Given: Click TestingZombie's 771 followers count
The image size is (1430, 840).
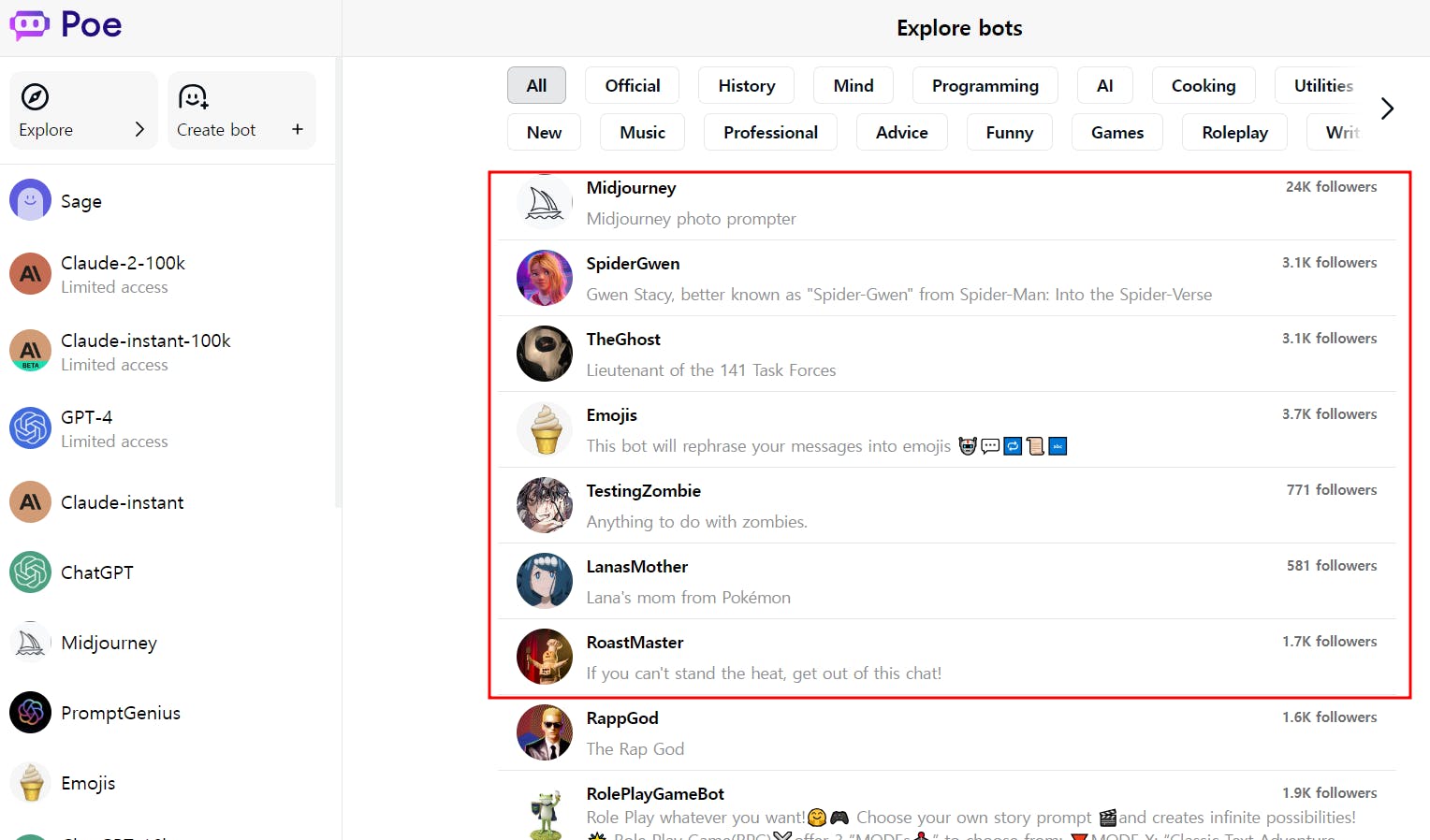Looking at the screenshot, I should point(1332,490).
